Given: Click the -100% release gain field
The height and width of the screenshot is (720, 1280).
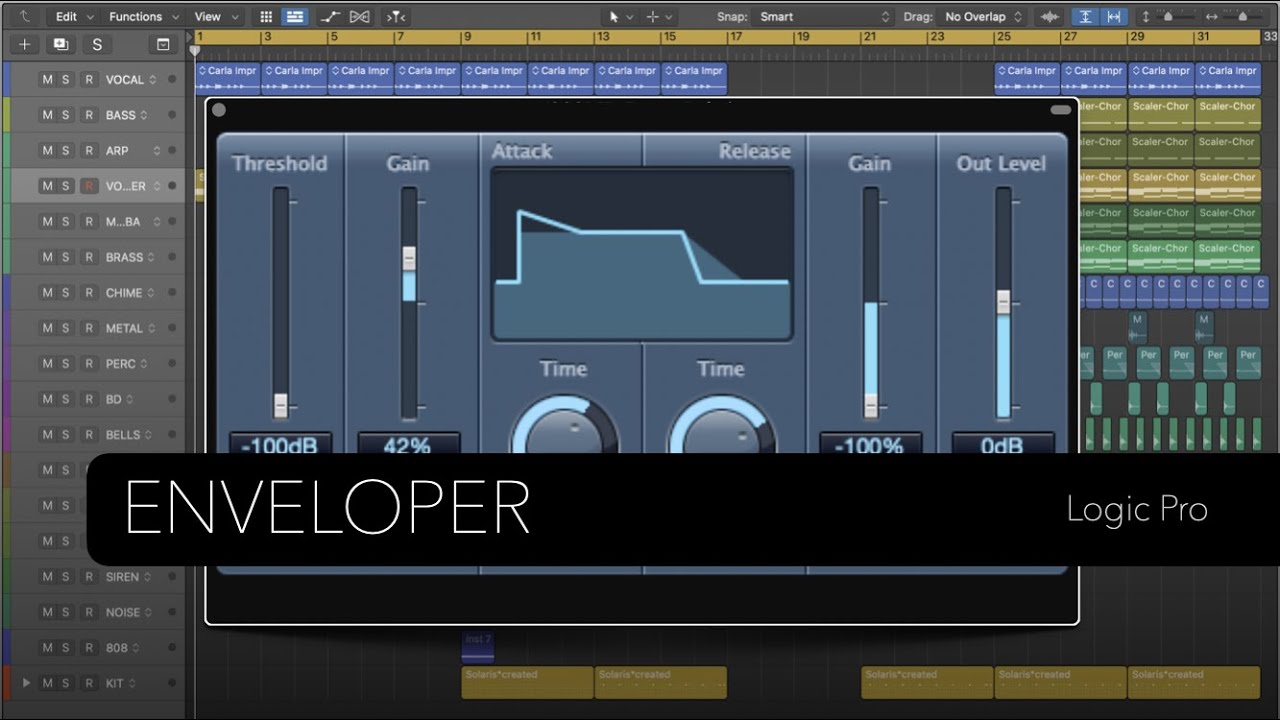Looking at the screenshot, I should [869, 444].
